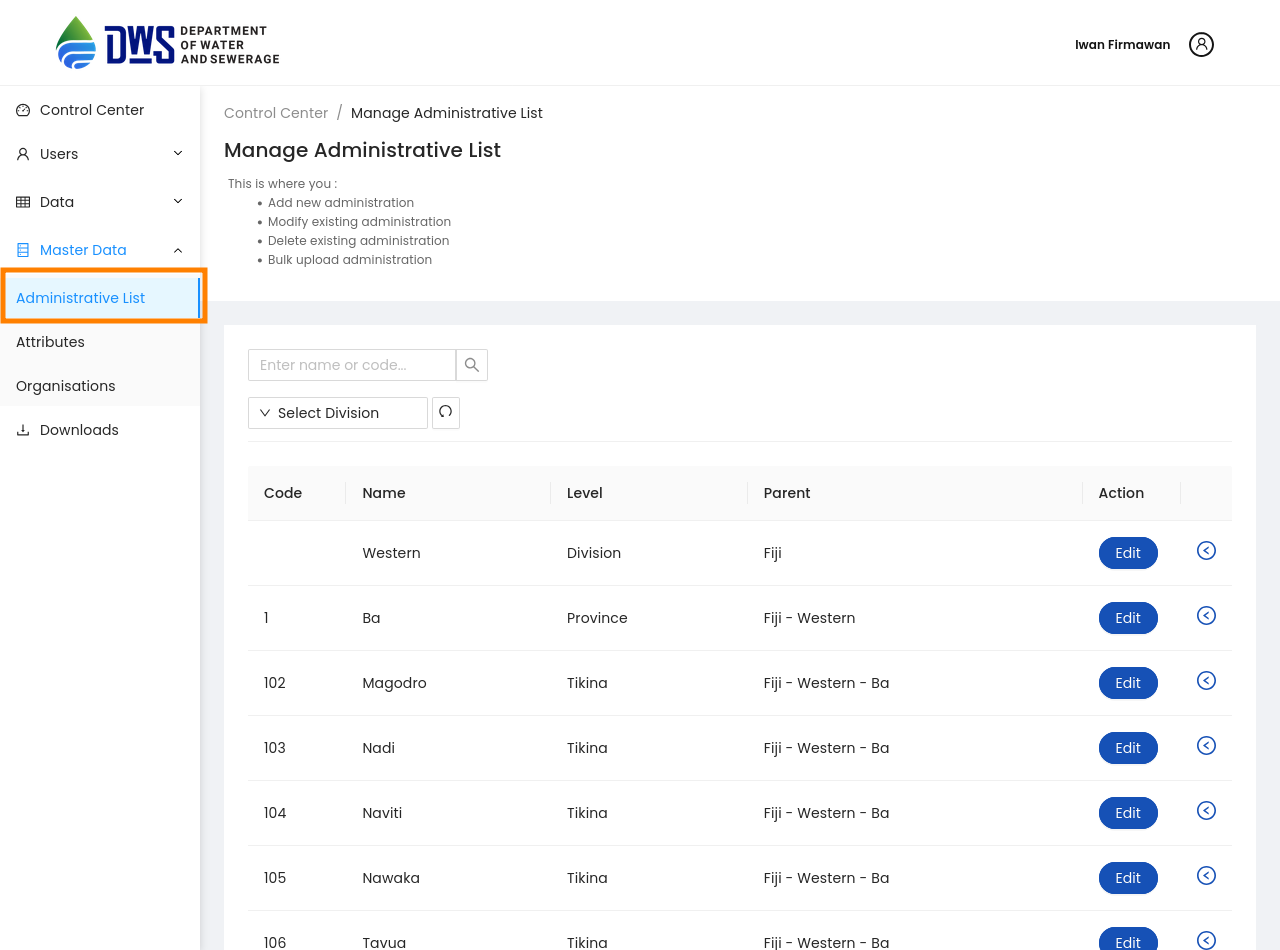Viewport: 1280px width, 950px height.
Task: Expand the Ba row arrow icon
Action: (x=1206, y=616)
